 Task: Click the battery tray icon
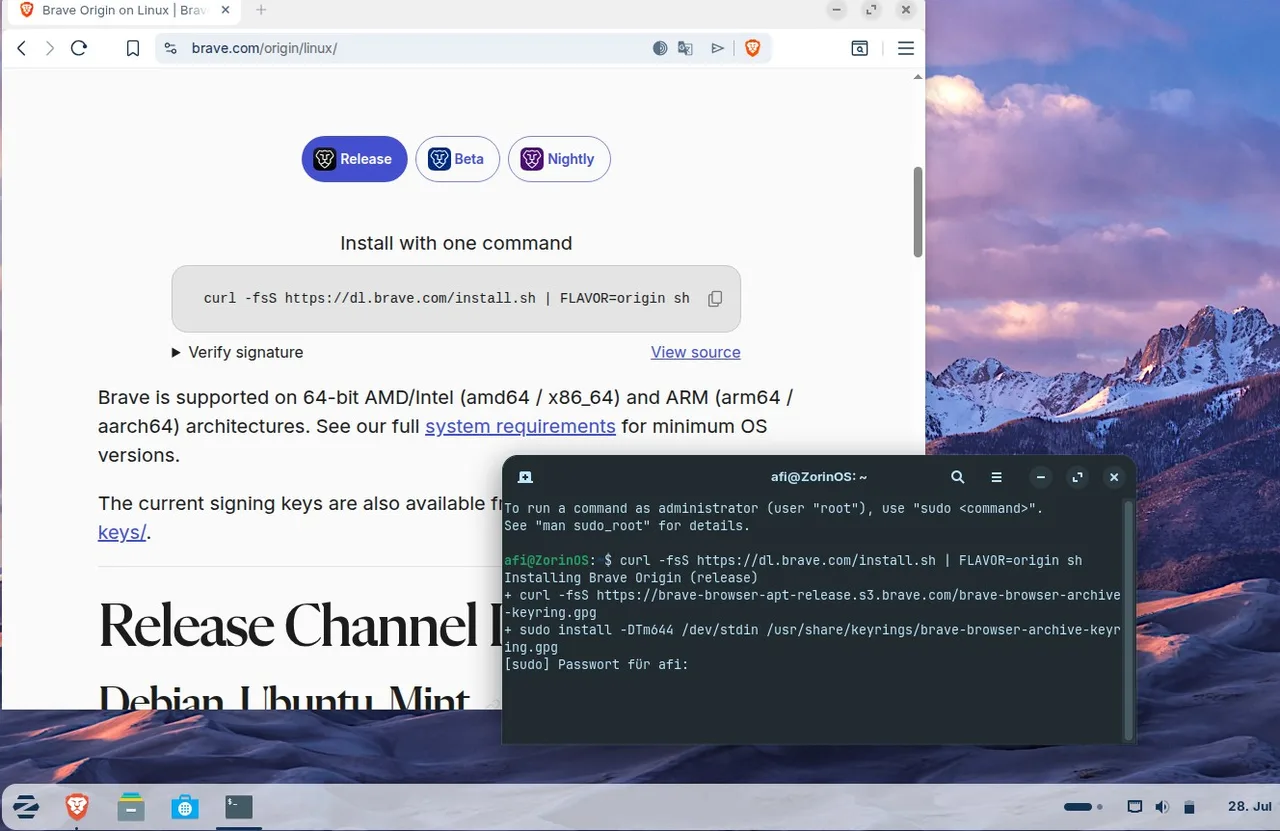click(x=1189, y=806)
